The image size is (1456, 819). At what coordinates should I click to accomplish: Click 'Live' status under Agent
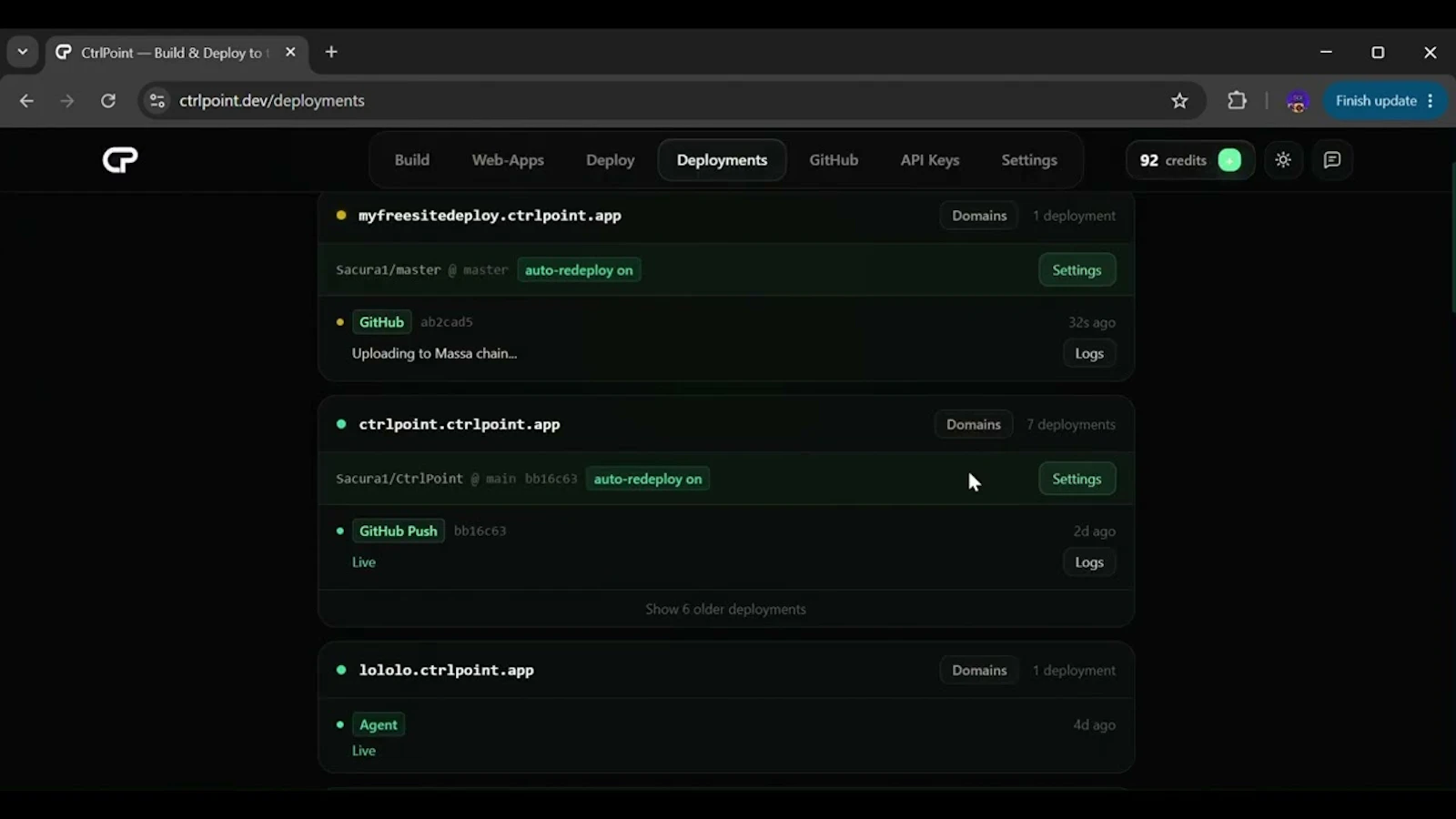pos(364,751)
